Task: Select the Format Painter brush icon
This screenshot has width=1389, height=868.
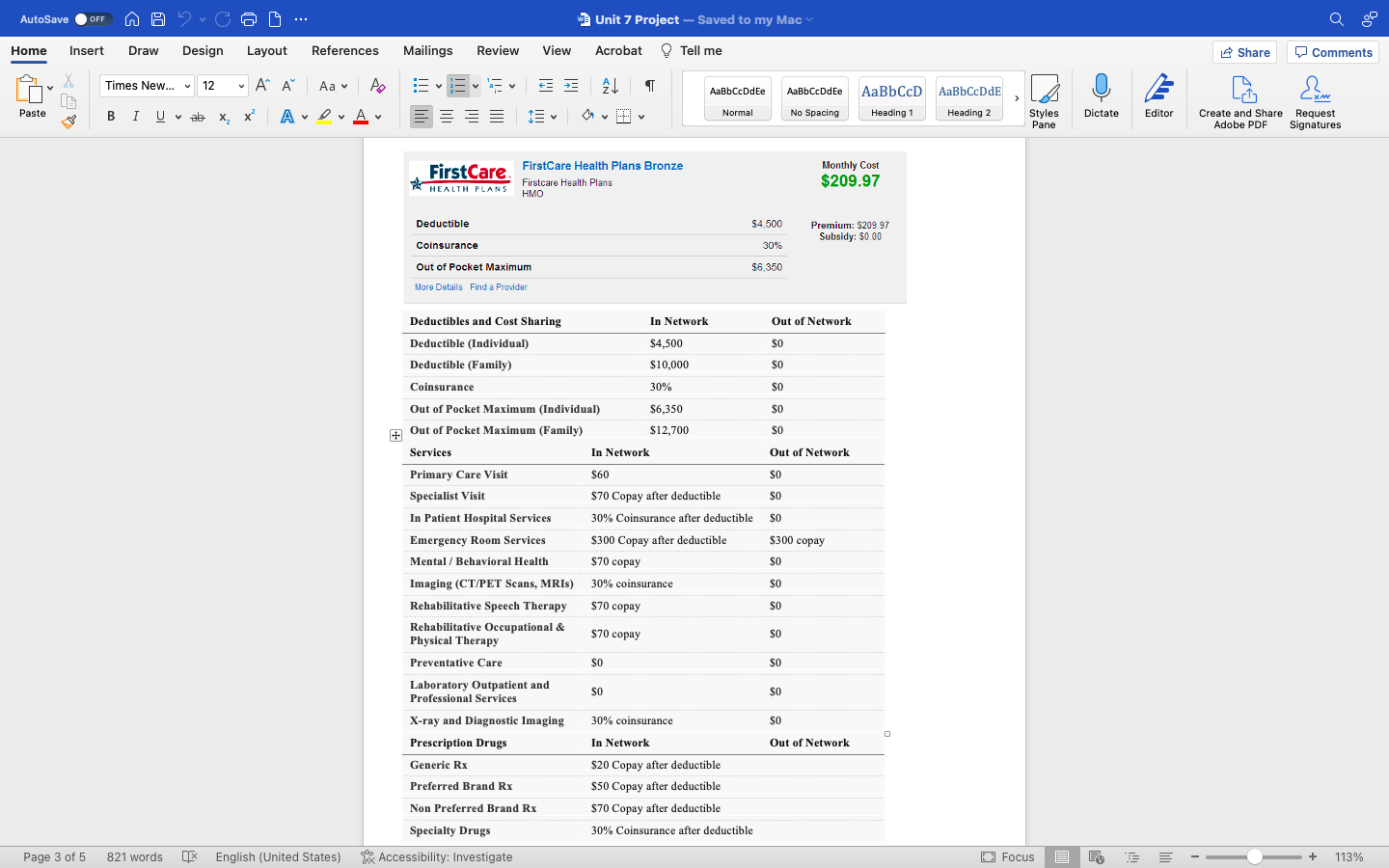Action: (68, 122)
